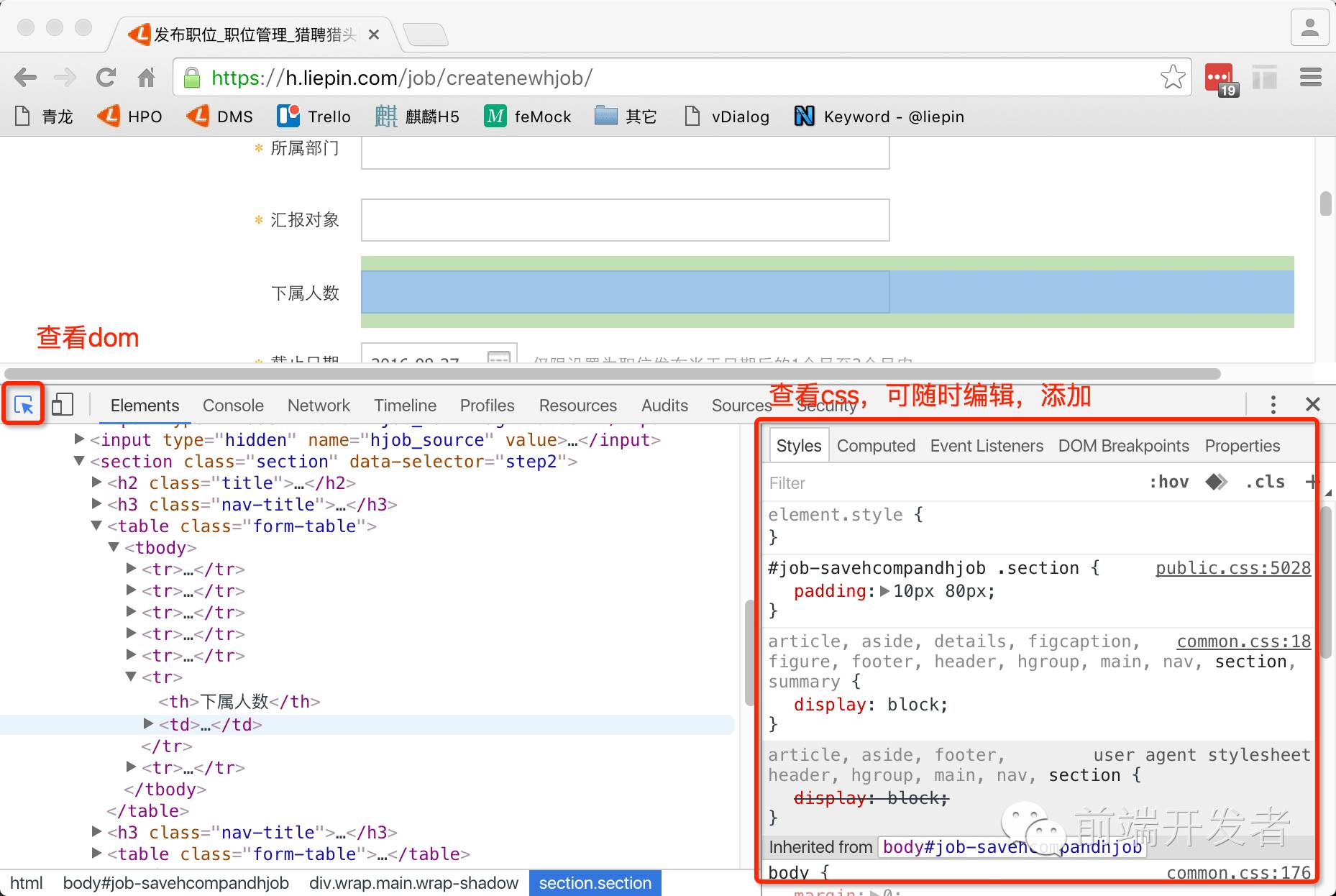Image resolution: width=1336 pixels, height=896 pixels.
Task: Open DevTools more options menu
Action: coord(1273,405)
